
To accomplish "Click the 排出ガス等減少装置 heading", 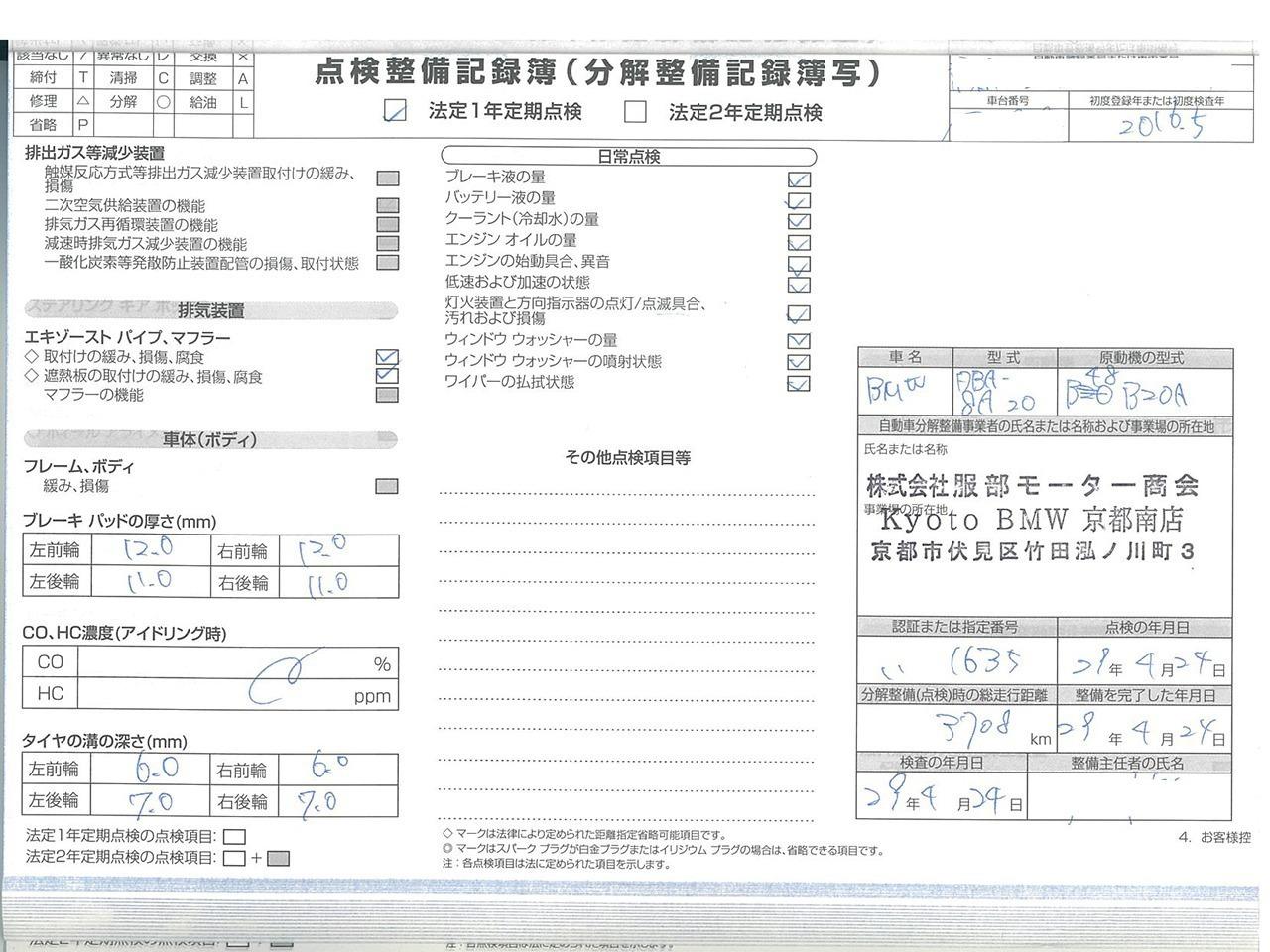I will coord(95,153).
